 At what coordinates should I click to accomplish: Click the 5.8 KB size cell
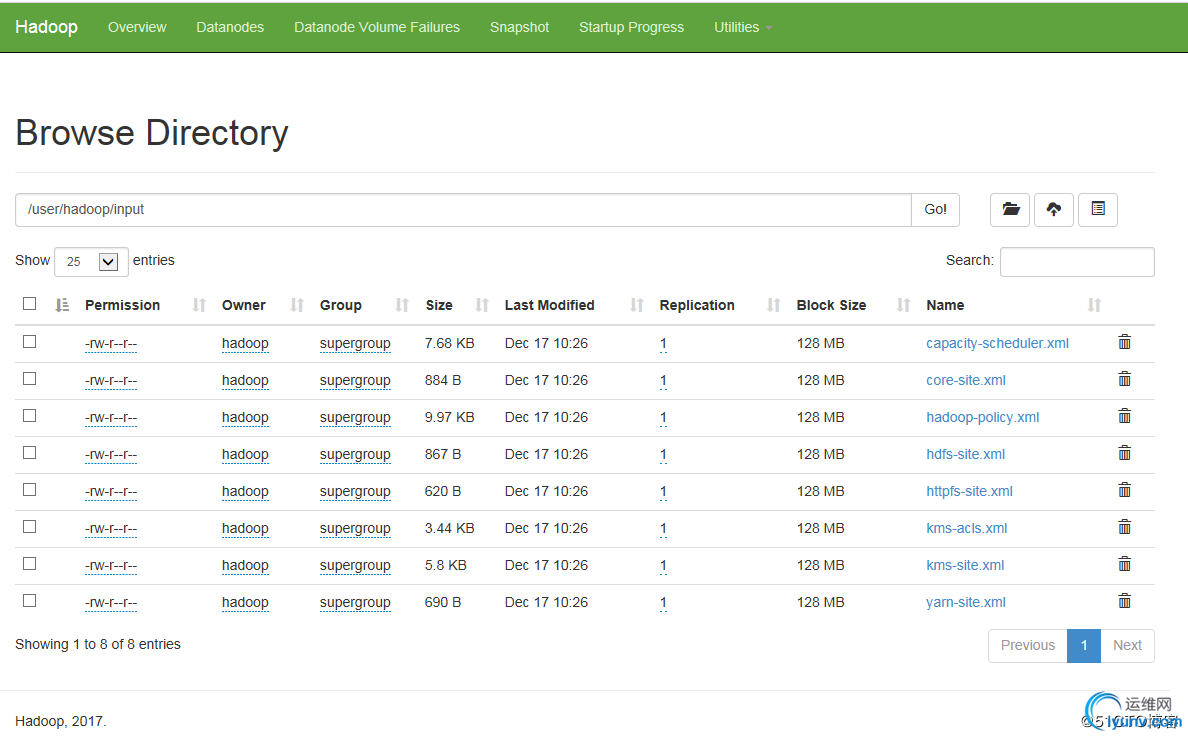click(x=446, y=565)
